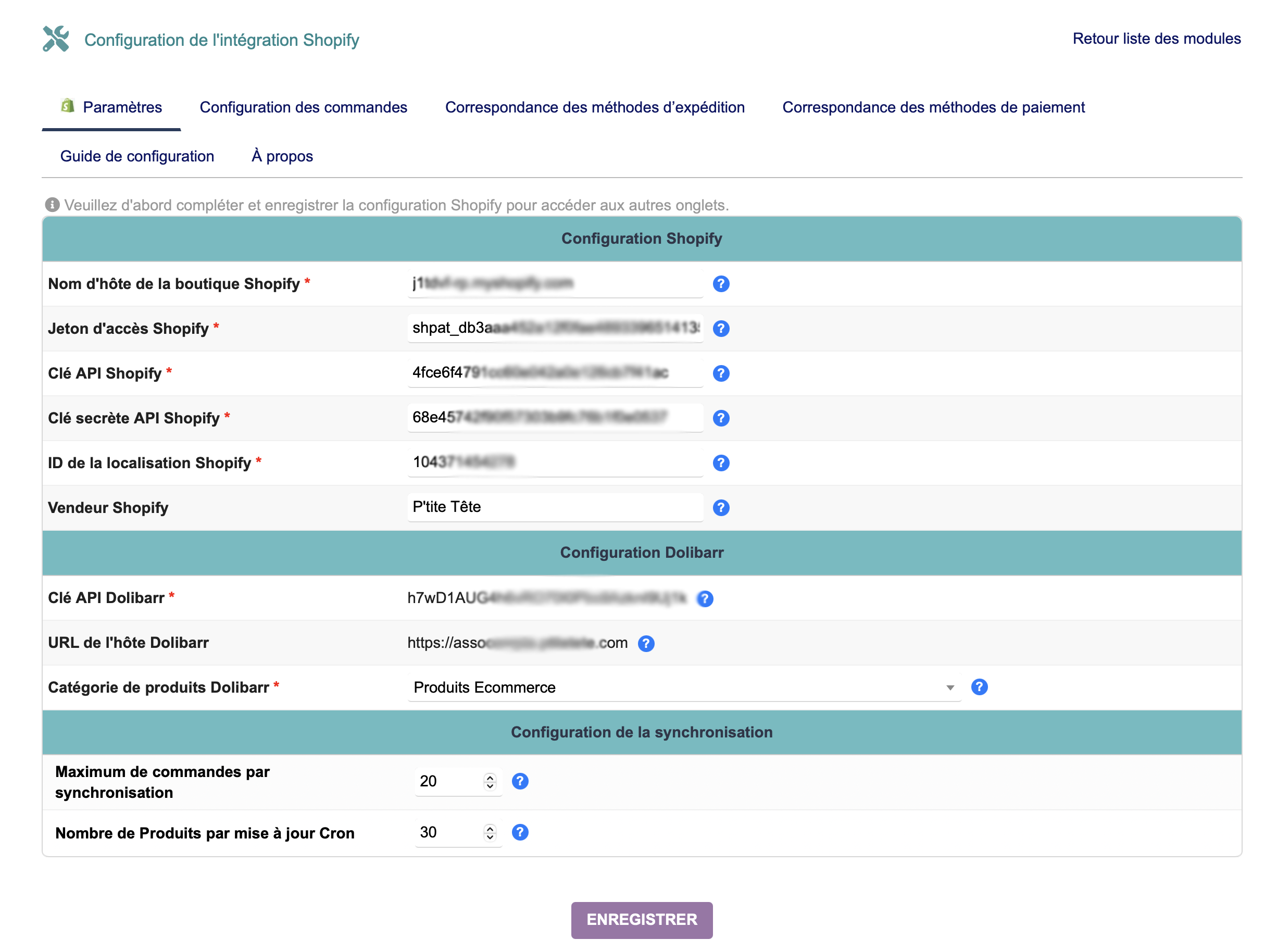
Task: Open help for Nombre de Produits Cron
Action: pos(520,832)
